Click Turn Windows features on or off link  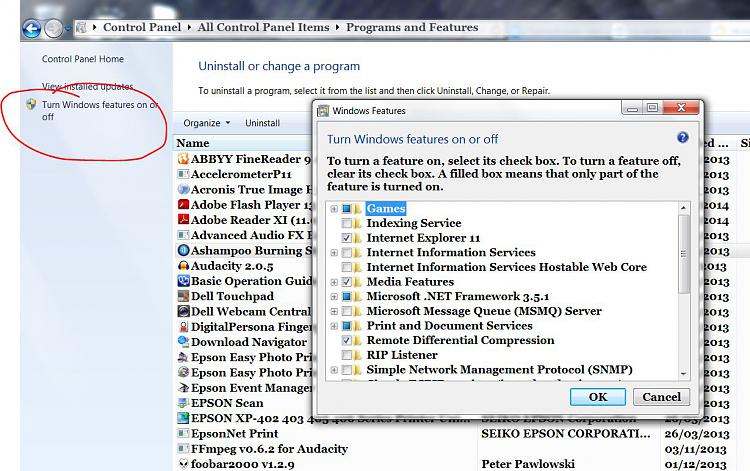(x=99, y=110)
